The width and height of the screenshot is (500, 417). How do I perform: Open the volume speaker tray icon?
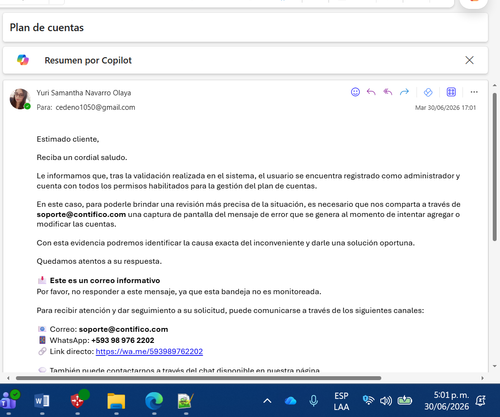click(x=386, y=401)
